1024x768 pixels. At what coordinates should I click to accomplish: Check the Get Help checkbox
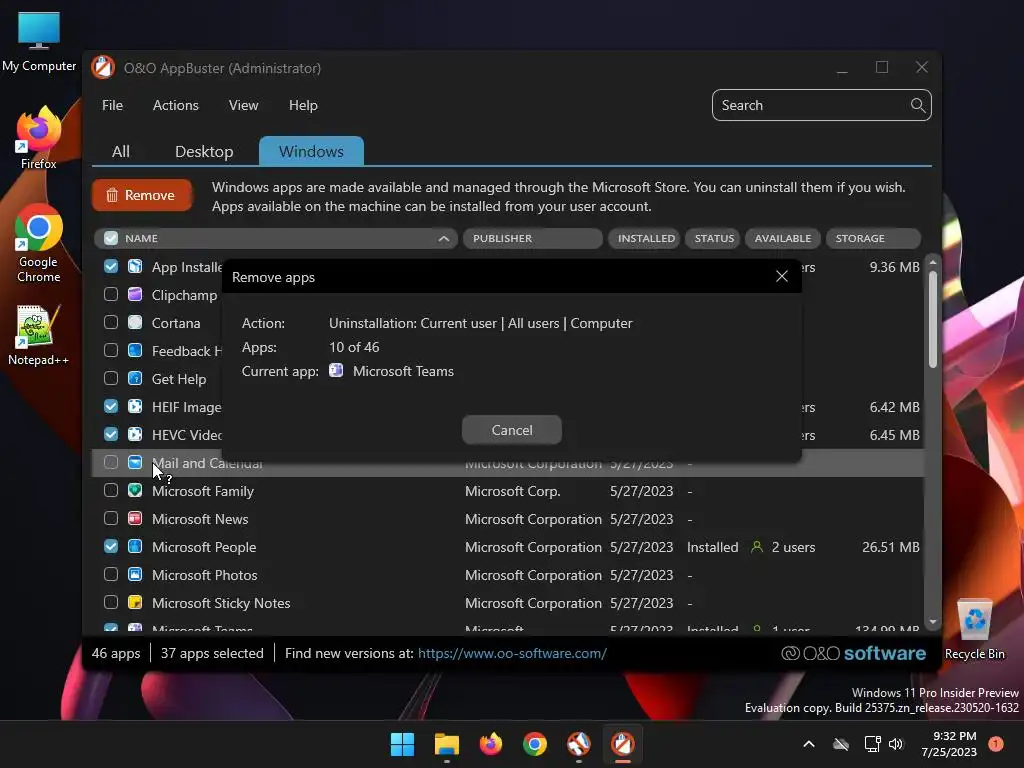point(111,379)
